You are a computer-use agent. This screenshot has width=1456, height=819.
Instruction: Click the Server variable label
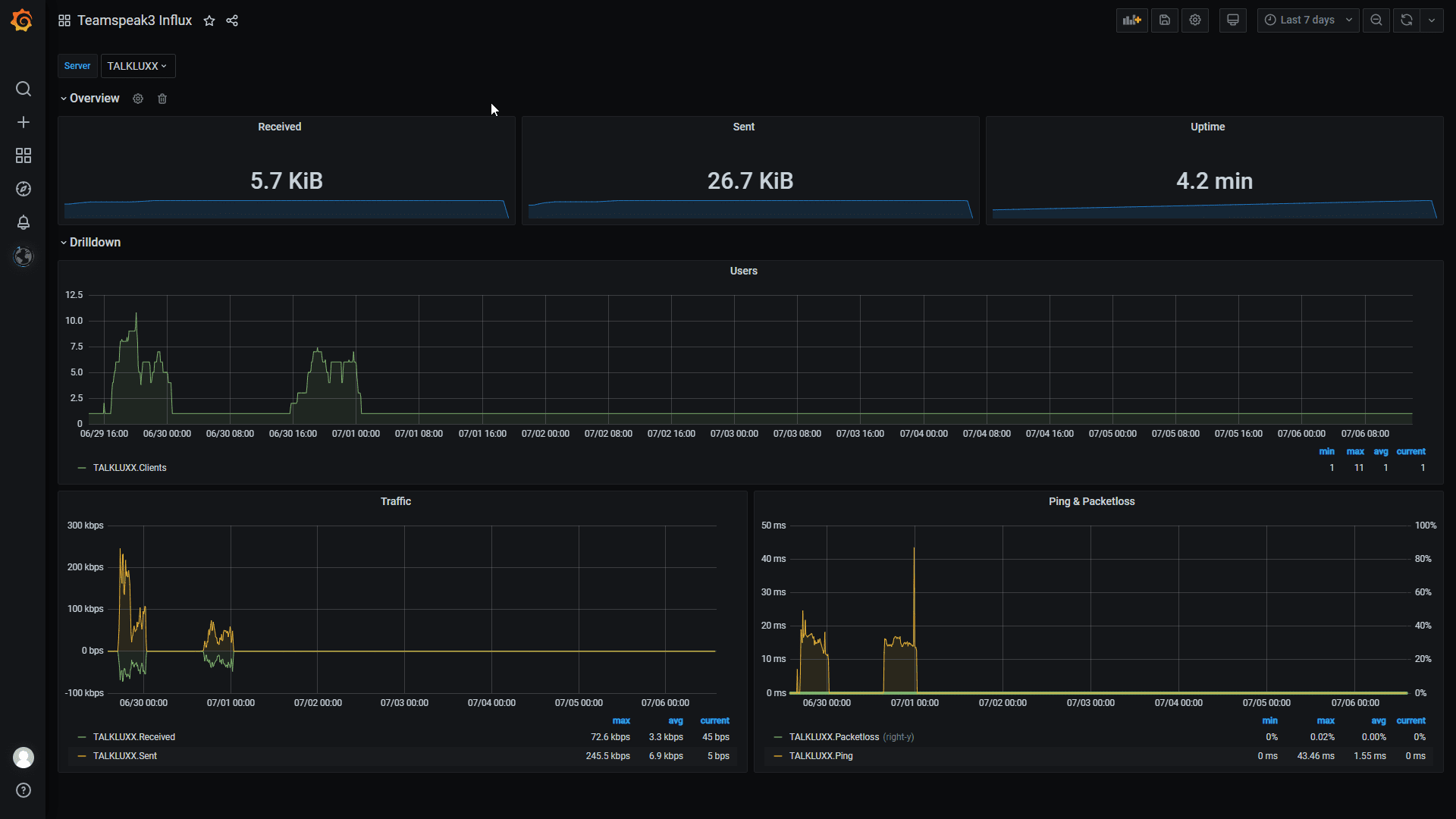point(77,66)
